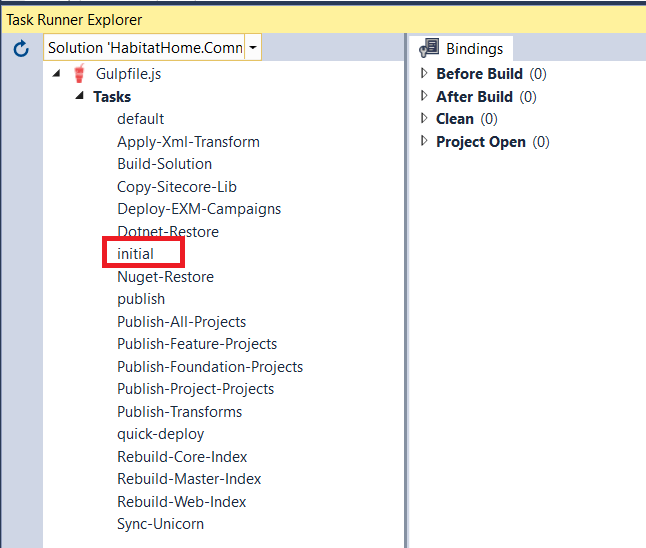
Task: Click the Gulpfile.js gulp cup icon
Action: [x=79, y=74]
